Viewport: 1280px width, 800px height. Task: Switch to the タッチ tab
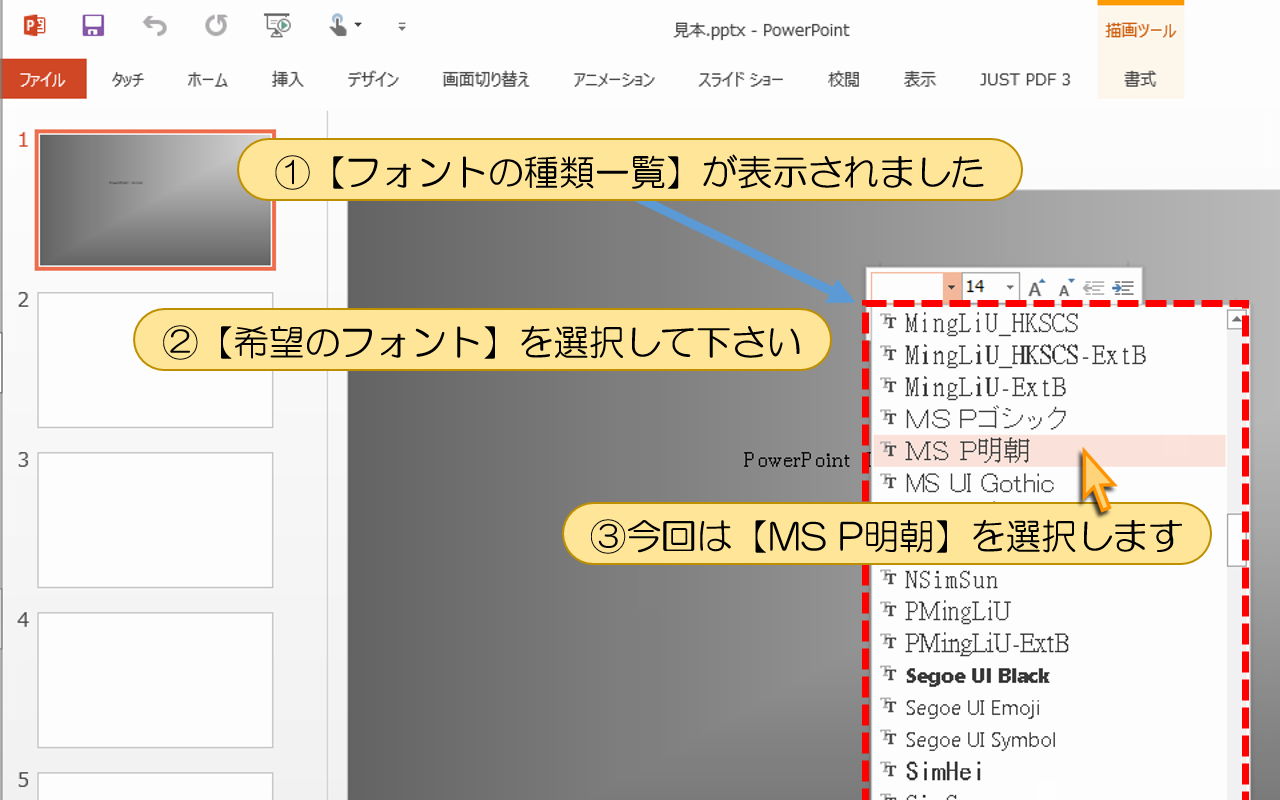(x=127, y=80)
